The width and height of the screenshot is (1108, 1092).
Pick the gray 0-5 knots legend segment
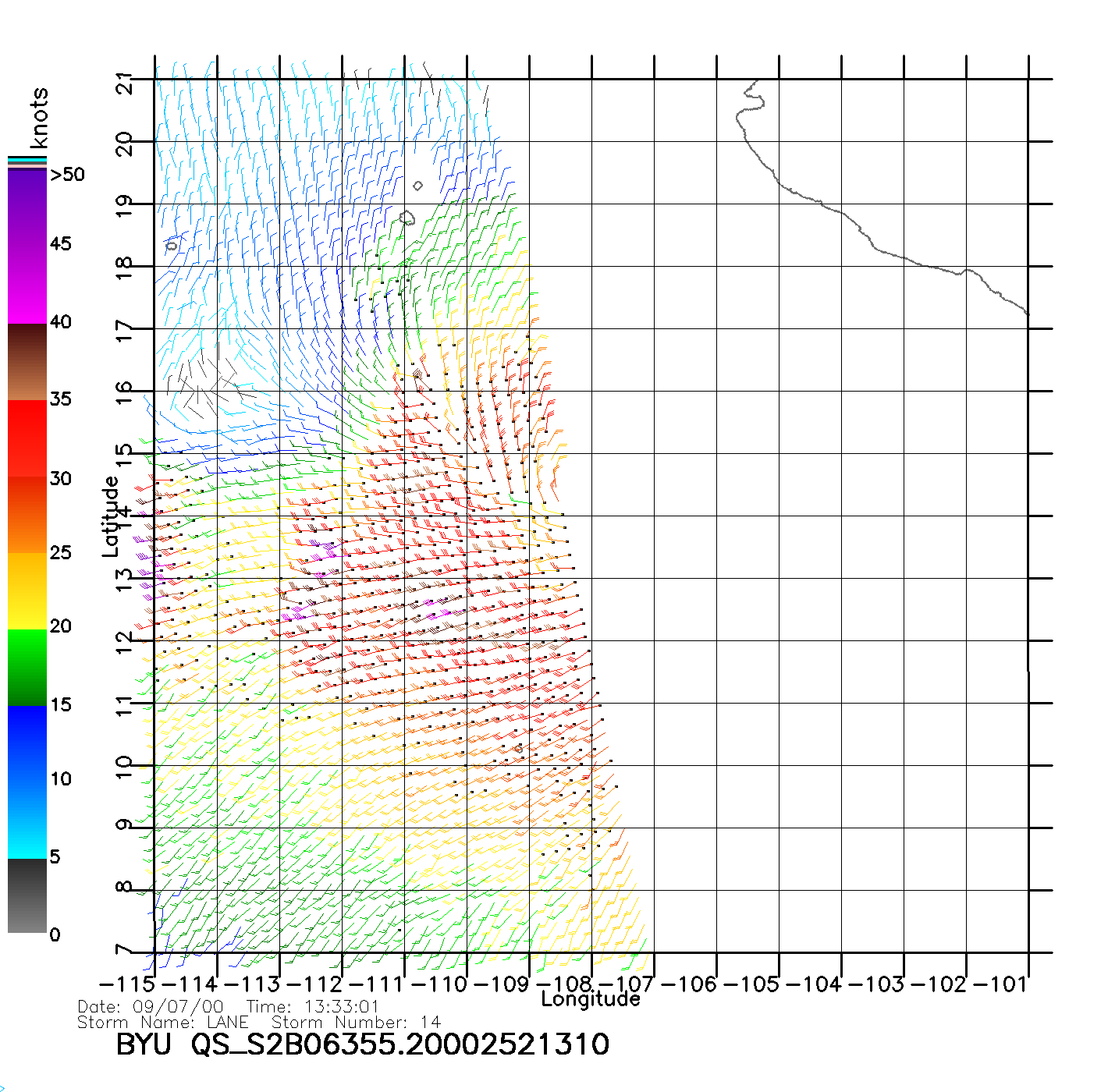click(x=27, y=895)
